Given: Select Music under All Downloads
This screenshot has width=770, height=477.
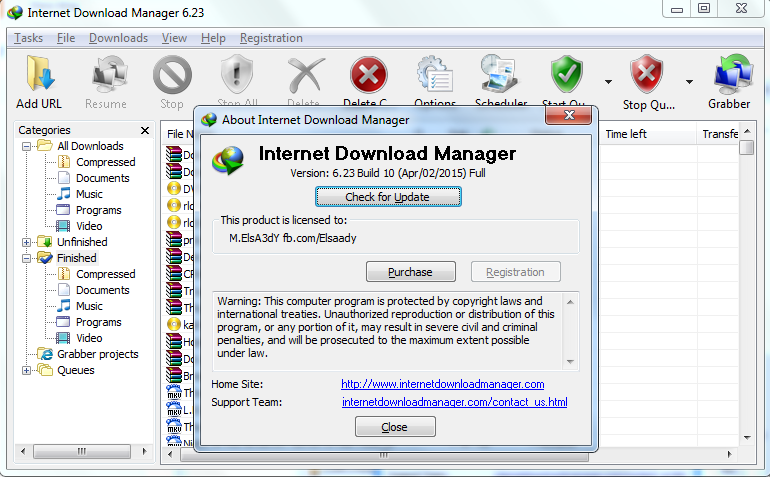Looking at the screenshot, I should pyautogui.click(x=89, y=194).
